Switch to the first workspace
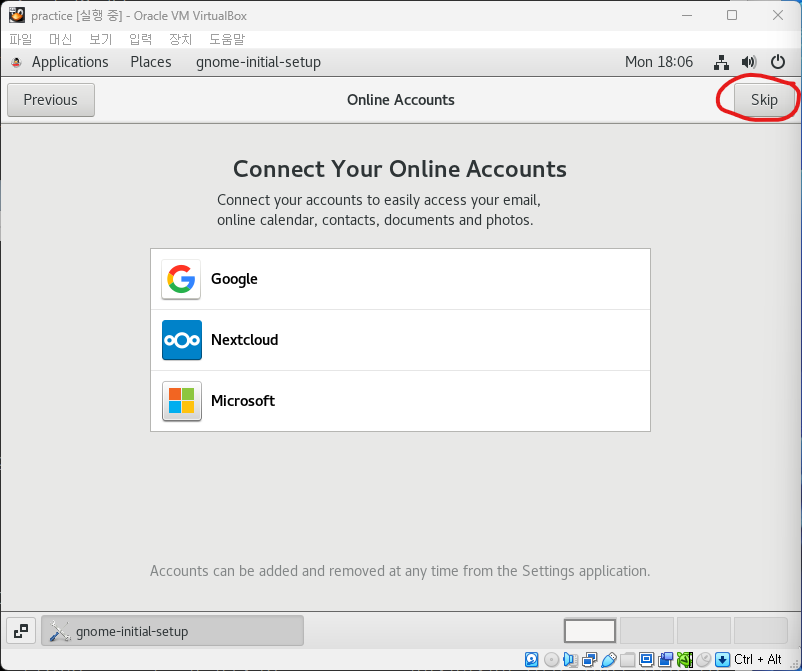 point(590,631)
